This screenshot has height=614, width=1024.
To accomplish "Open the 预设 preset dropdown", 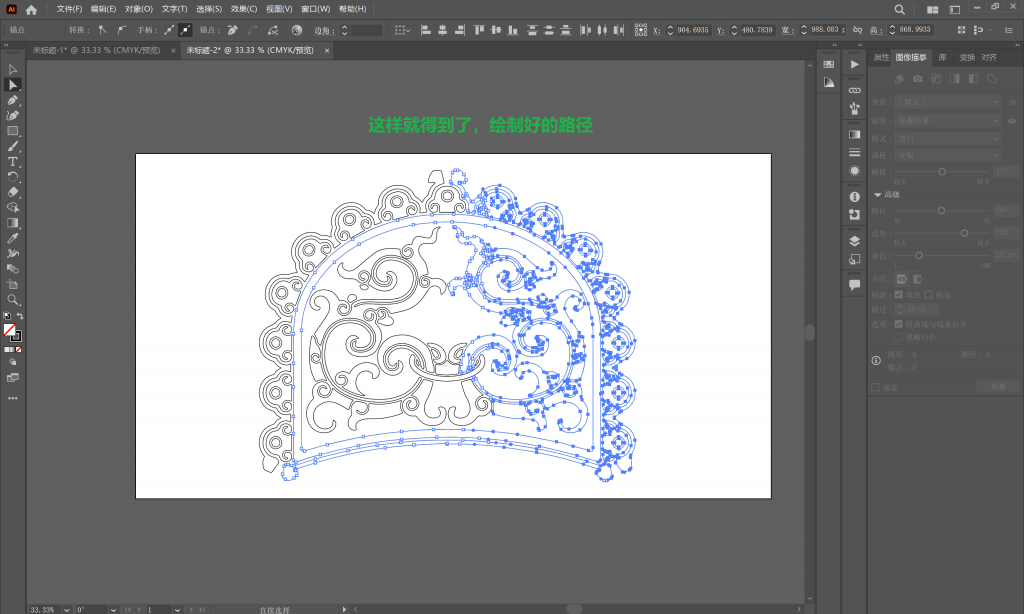I will [948, 102].
